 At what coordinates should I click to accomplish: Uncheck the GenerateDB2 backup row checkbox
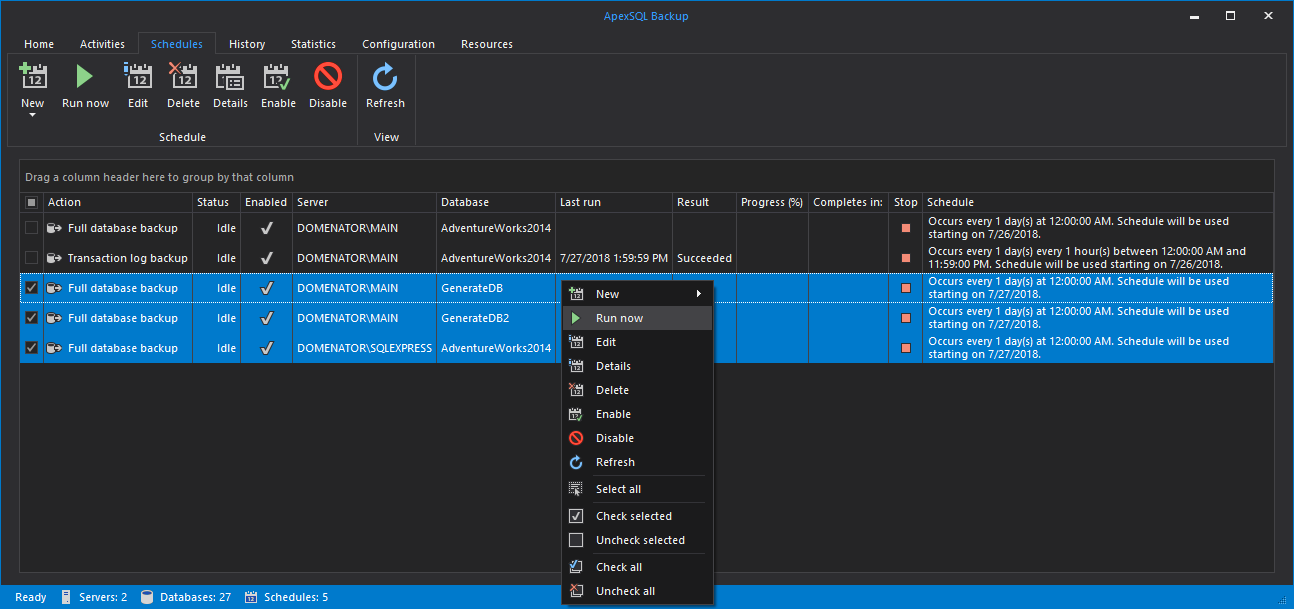point(31,318)
